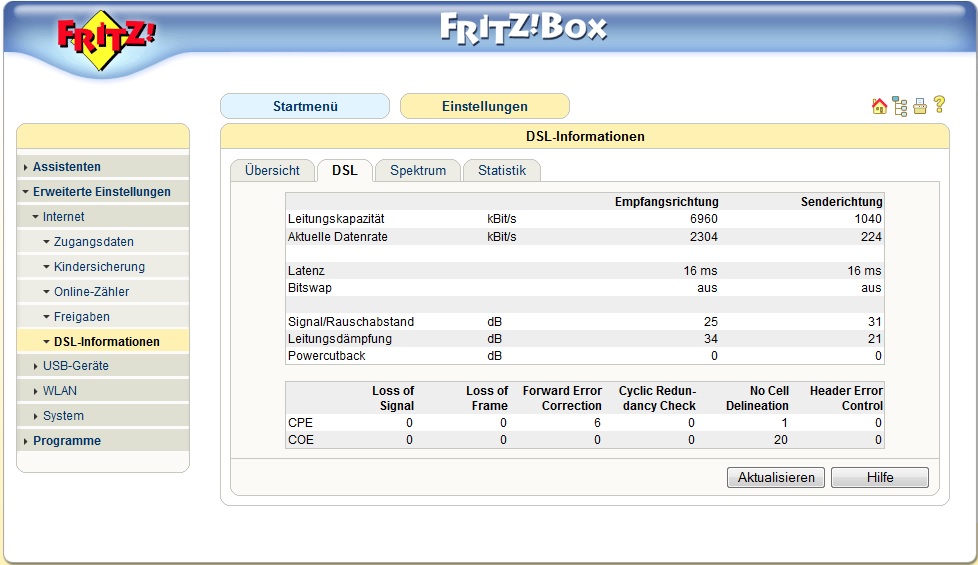Expand the System arrow
Image resolution: width=978 pixels, height=565 pixels.
[x=36, y=416]
